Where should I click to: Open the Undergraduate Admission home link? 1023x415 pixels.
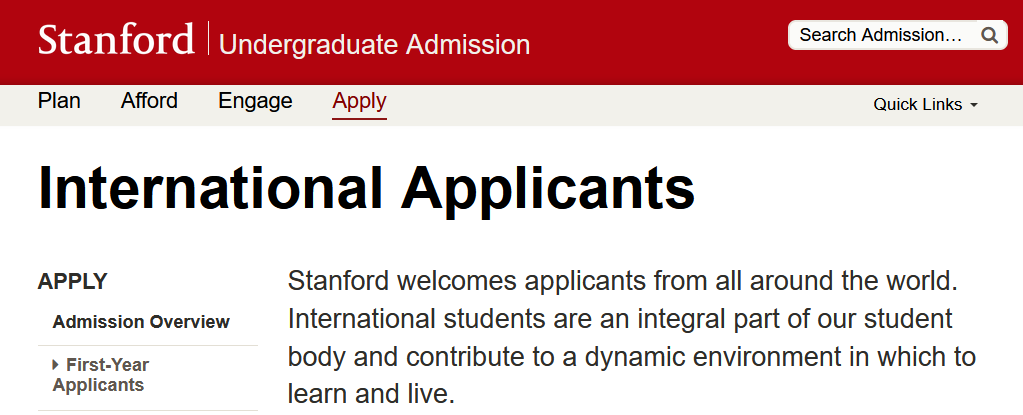coord(374,45)
